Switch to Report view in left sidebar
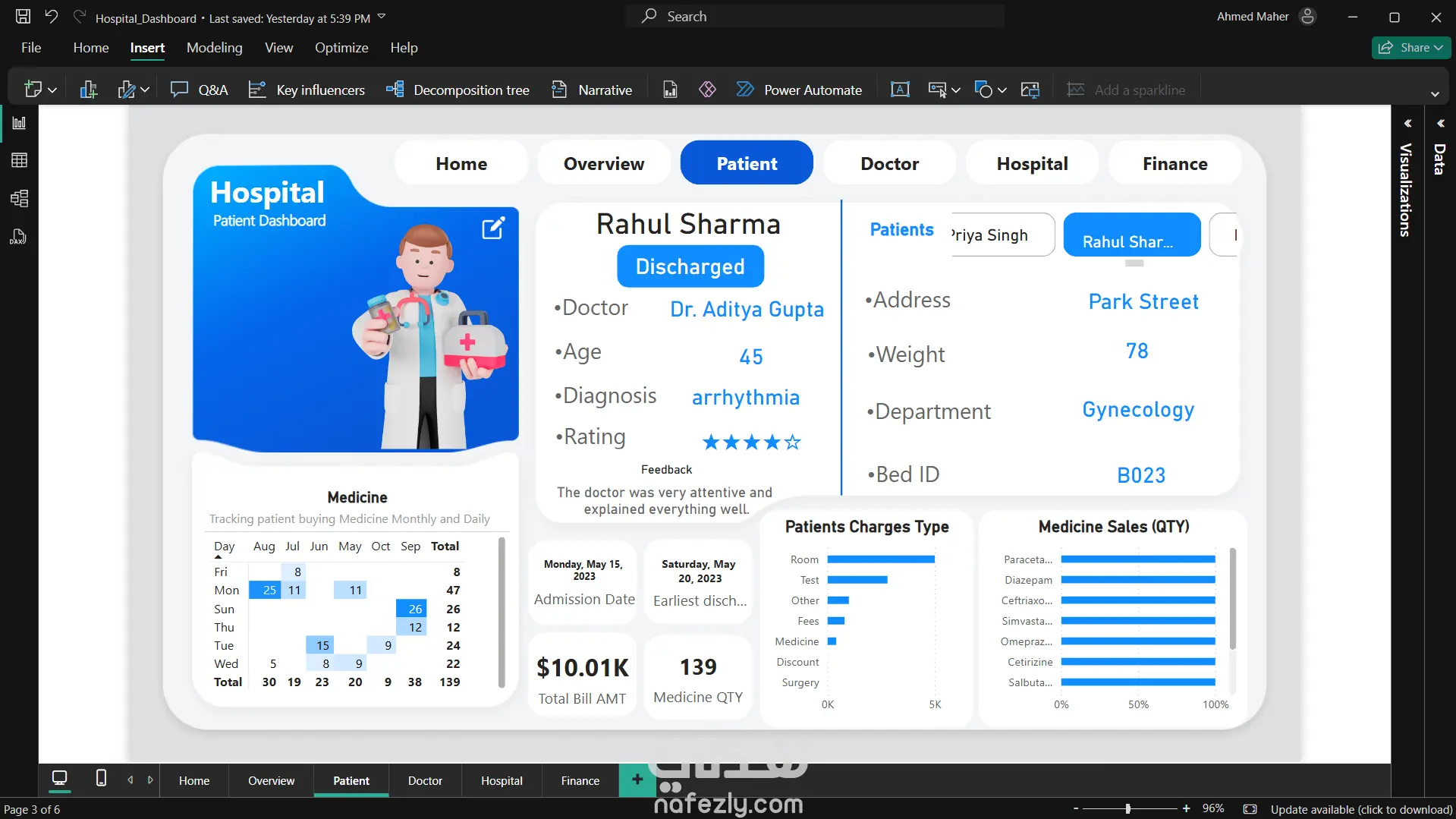Image resolution: width=1456 pixels, height=819 pixels. tap(19, 123)
